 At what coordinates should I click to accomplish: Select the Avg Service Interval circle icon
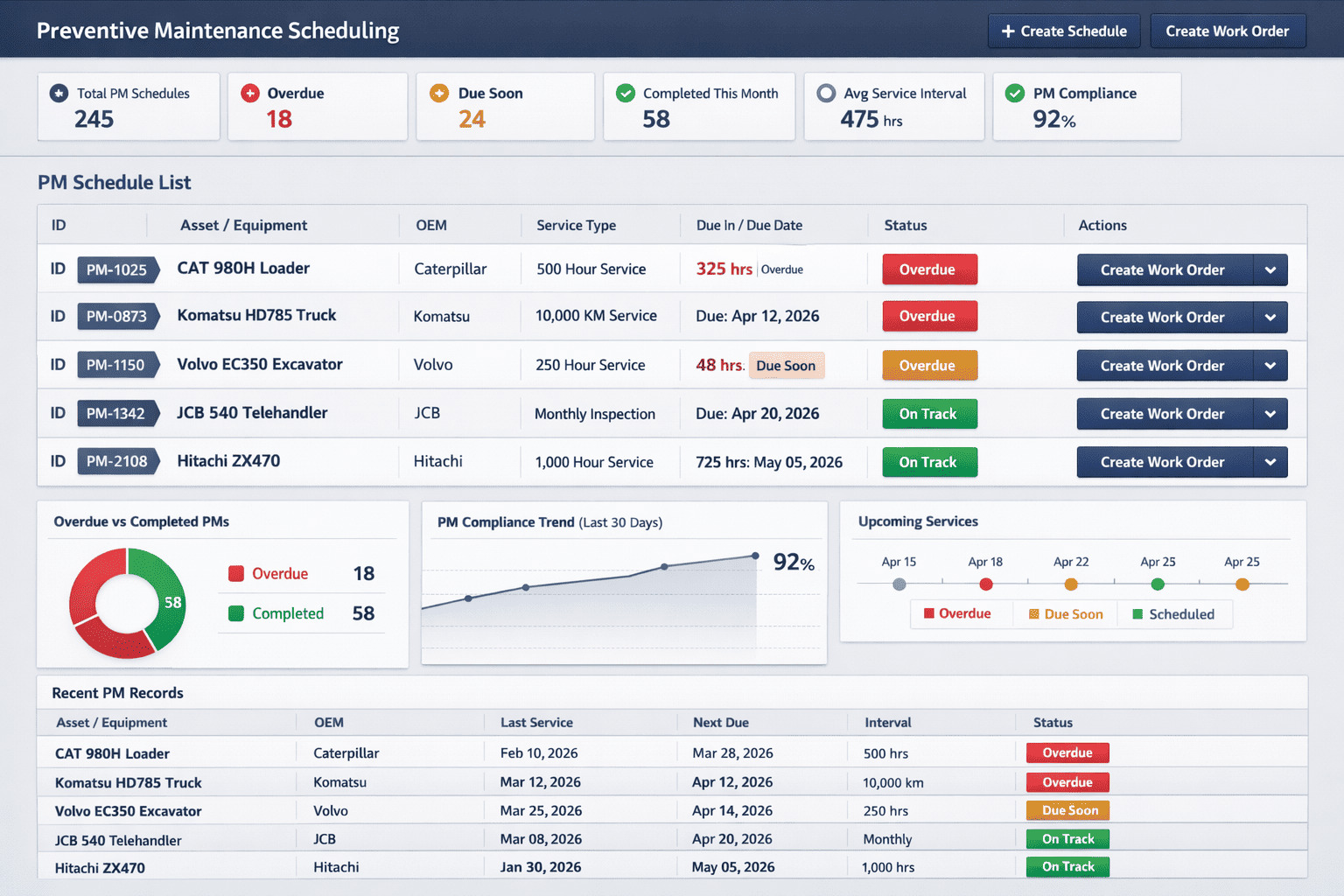(x=826, y=94)
